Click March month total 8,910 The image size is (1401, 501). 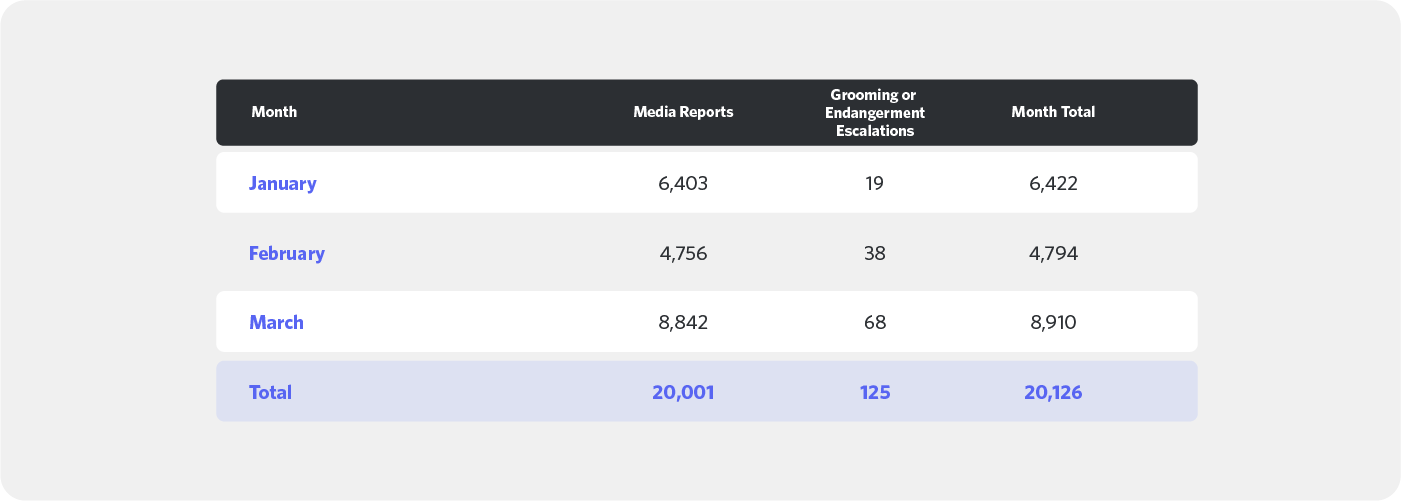[x=1053, y=322]
